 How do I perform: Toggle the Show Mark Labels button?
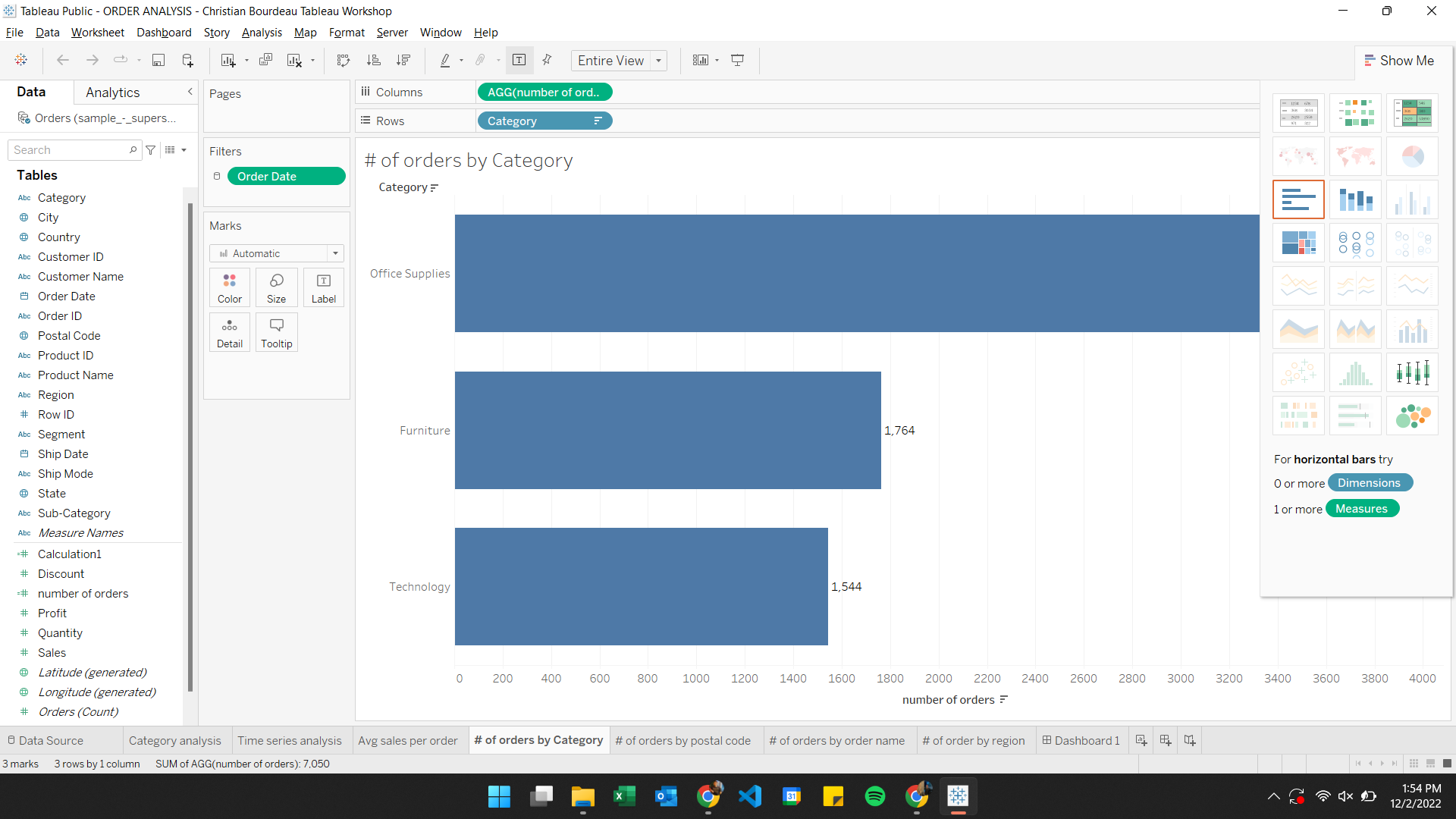pyautogui.click(x=519, y=60)
